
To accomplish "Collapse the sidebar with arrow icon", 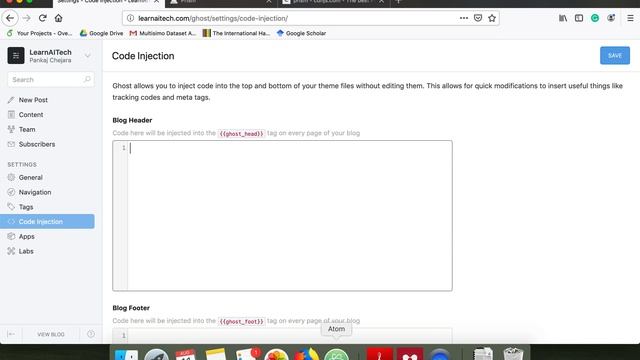I will point(11,334).
